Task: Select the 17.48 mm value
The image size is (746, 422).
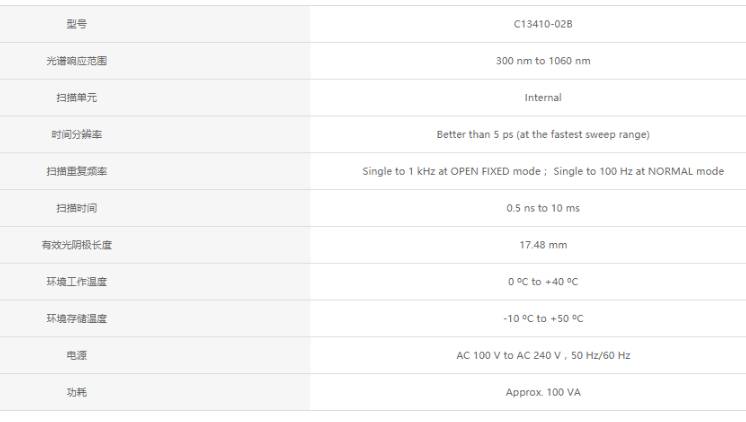Action: [543, 245]
